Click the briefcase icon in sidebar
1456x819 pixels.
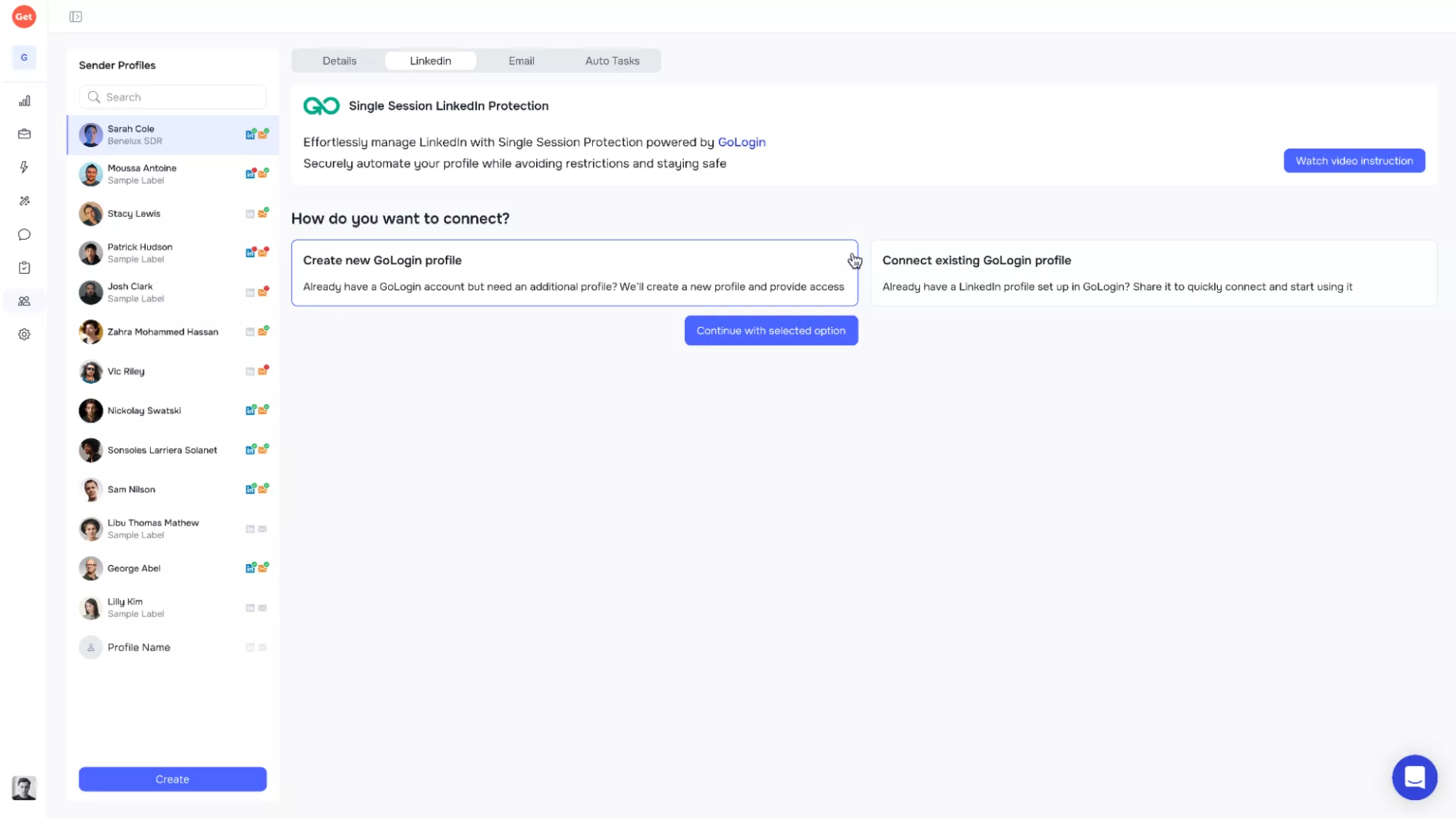point(24,134)
